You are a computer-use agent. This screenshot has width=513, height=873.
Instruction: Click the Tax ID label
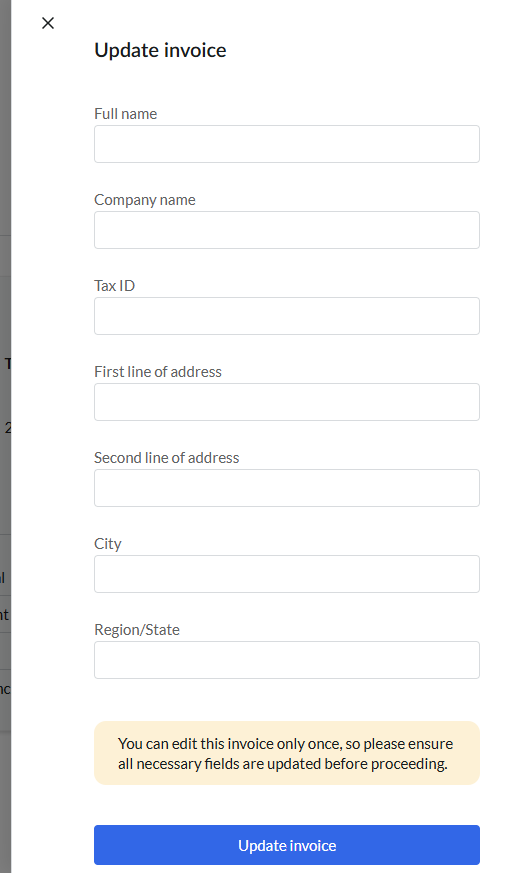pos(114,286)
